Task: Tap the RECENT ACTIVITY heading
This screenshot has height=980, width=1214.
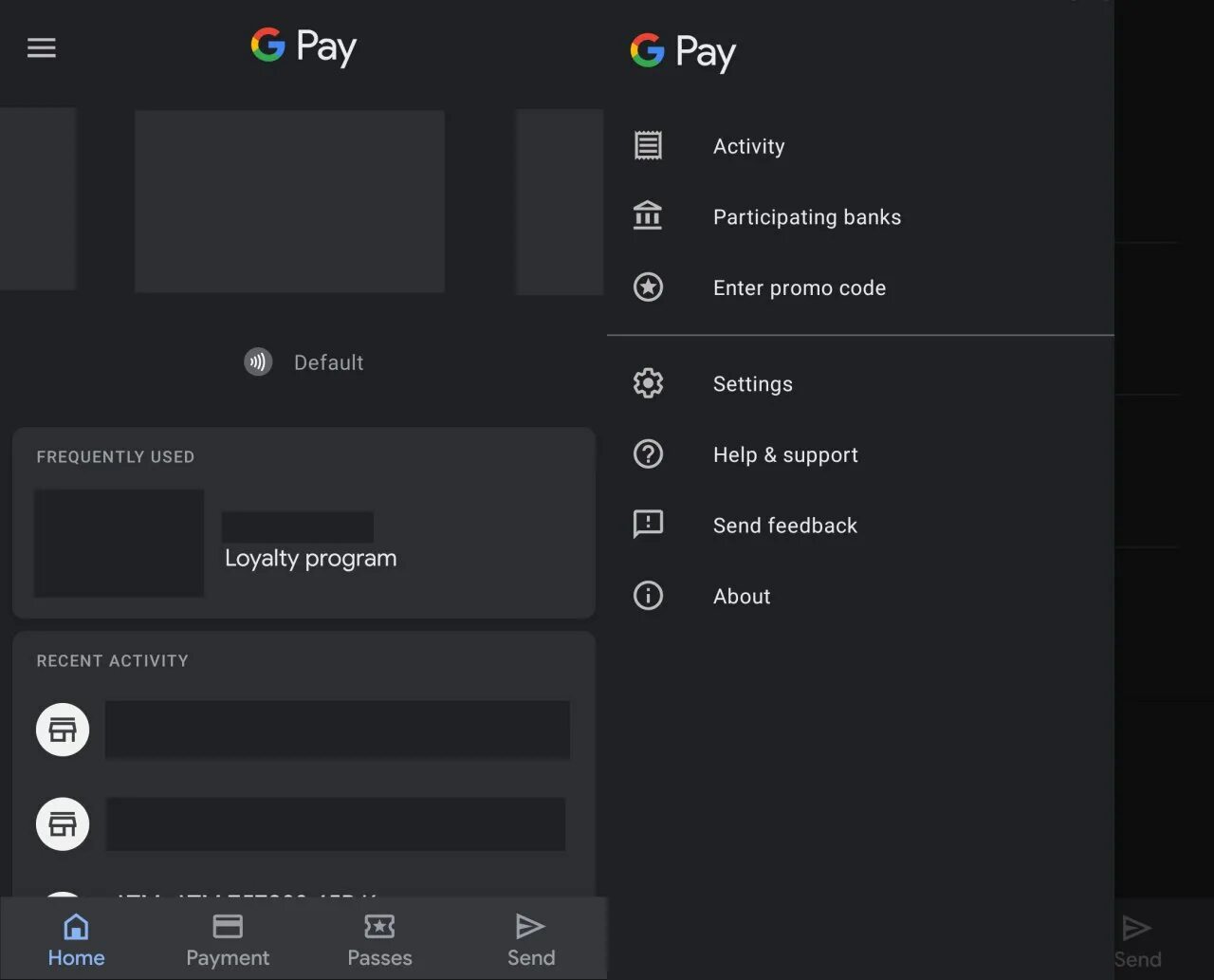Action: click(x=112, y=660)
